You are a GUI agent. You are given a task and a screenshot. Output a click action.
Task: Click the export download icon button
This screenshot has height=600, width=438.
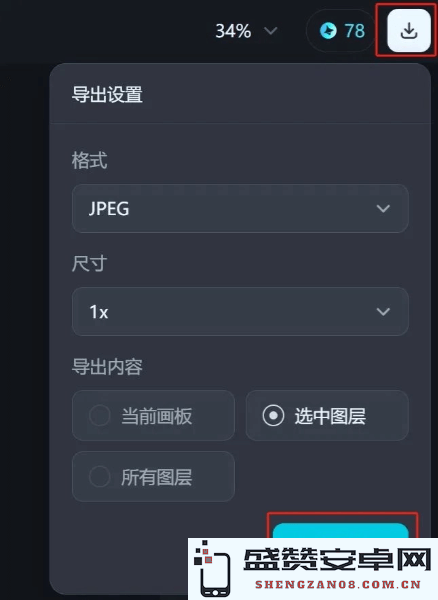tap(409, 31)
